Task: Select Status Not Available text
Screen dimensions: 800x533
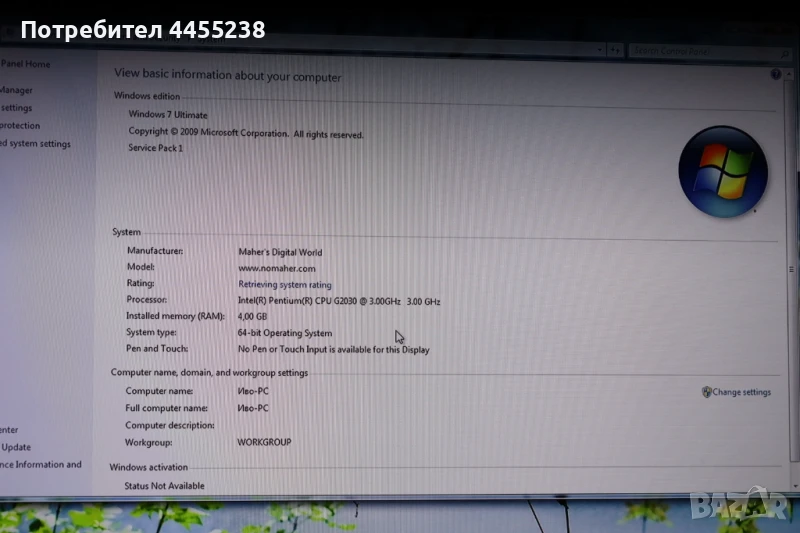Action: tap(164, 486)
